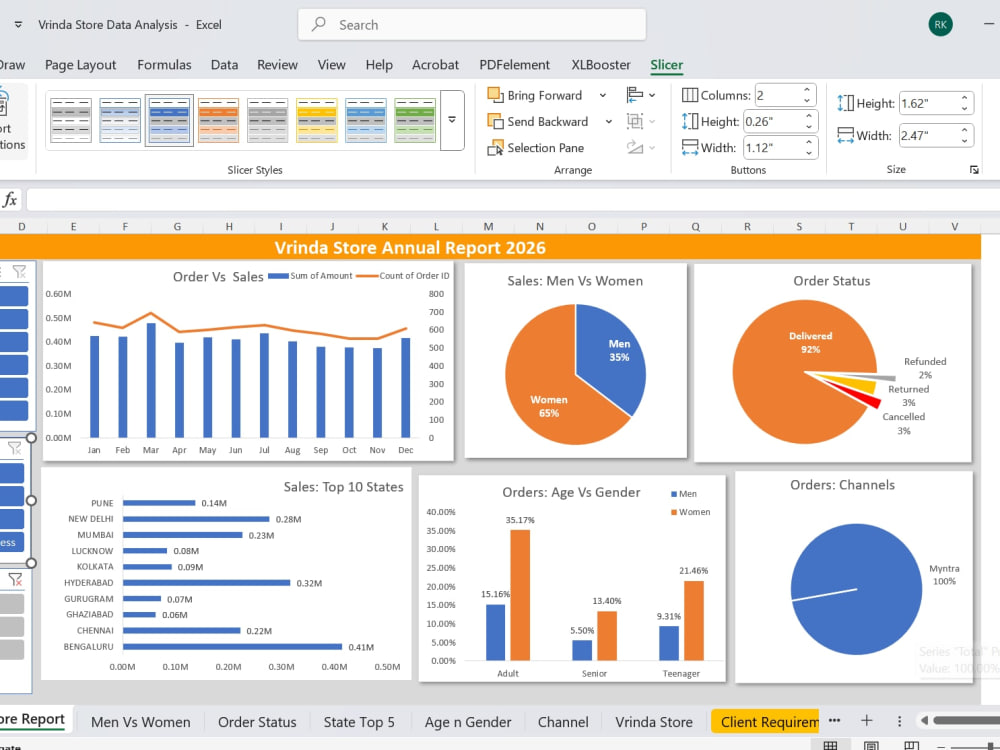
Task: Click the search magnifier icon
Action: [x=318, y=25]
